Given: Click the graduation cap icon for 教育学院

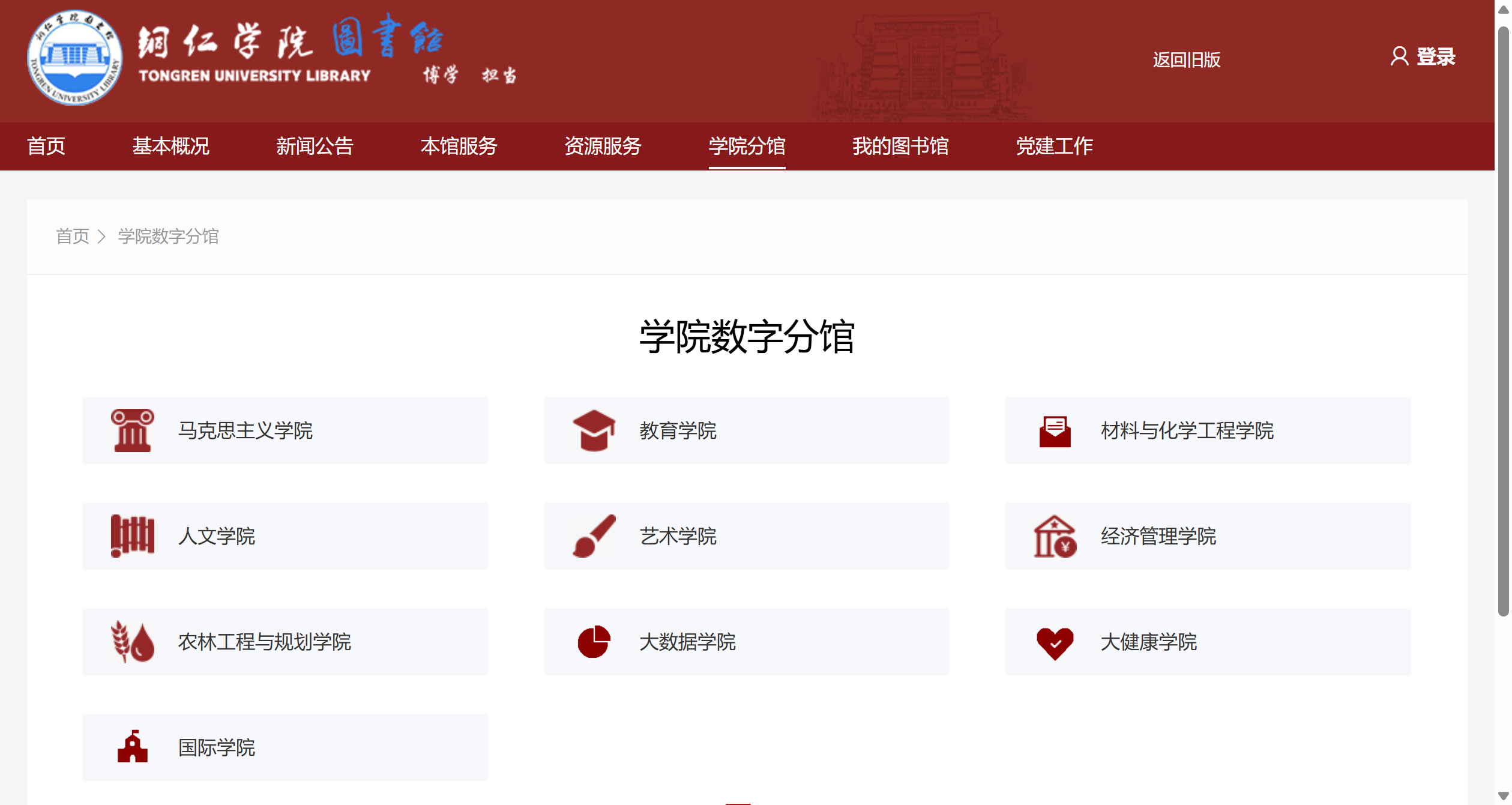Looking at the screenshot, I should tap(593, 430).
